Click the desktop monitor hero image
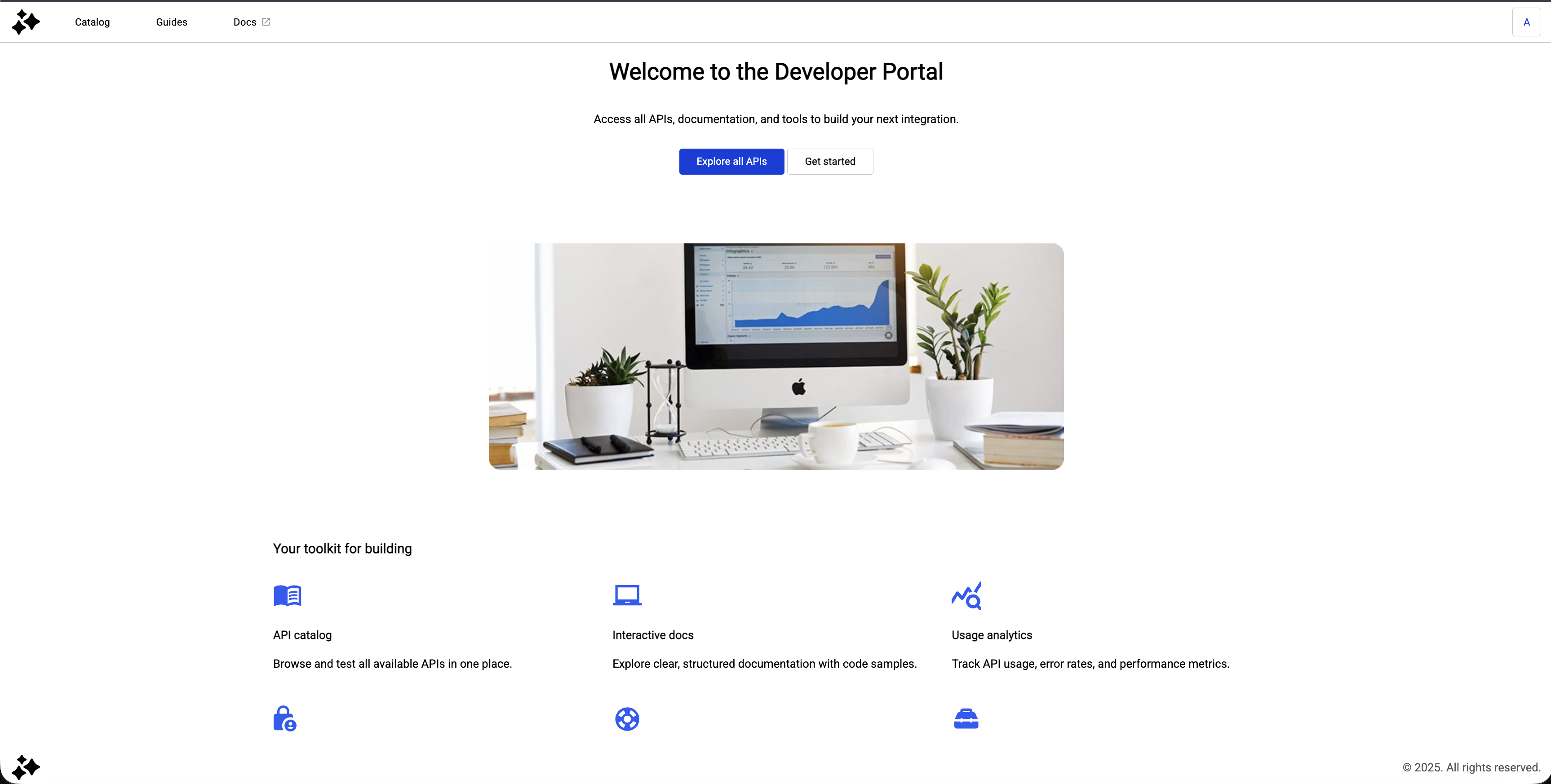 (x=775, y=356)
